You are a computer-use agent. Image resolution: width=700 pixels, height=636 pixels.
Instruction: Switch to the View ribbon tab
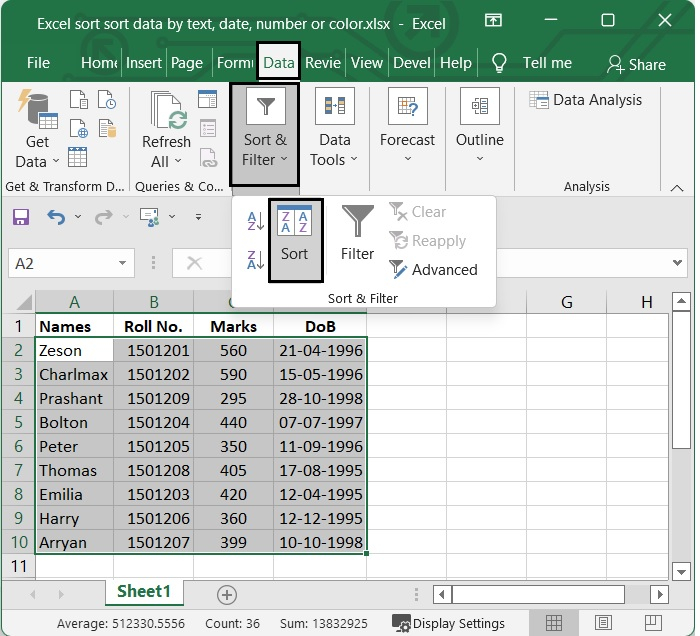click(367, 62)
